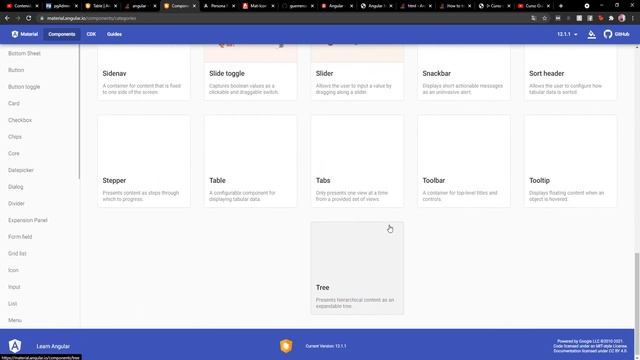The image size is (640, 360).
Task: Open the Slider component card
Action: pos(357,73)
